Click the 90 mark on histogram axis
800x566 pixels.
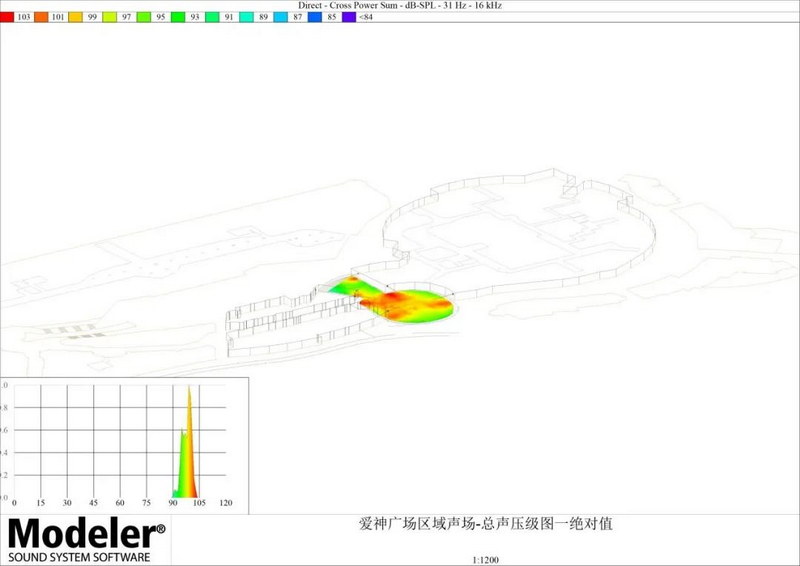[x=173, y=502]
